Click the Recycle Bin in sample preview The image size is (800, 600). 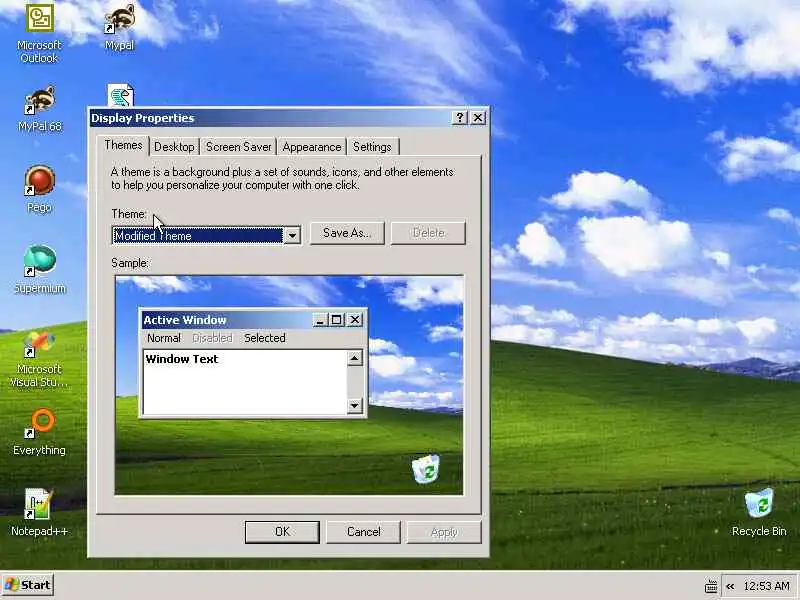click(426, 469)
